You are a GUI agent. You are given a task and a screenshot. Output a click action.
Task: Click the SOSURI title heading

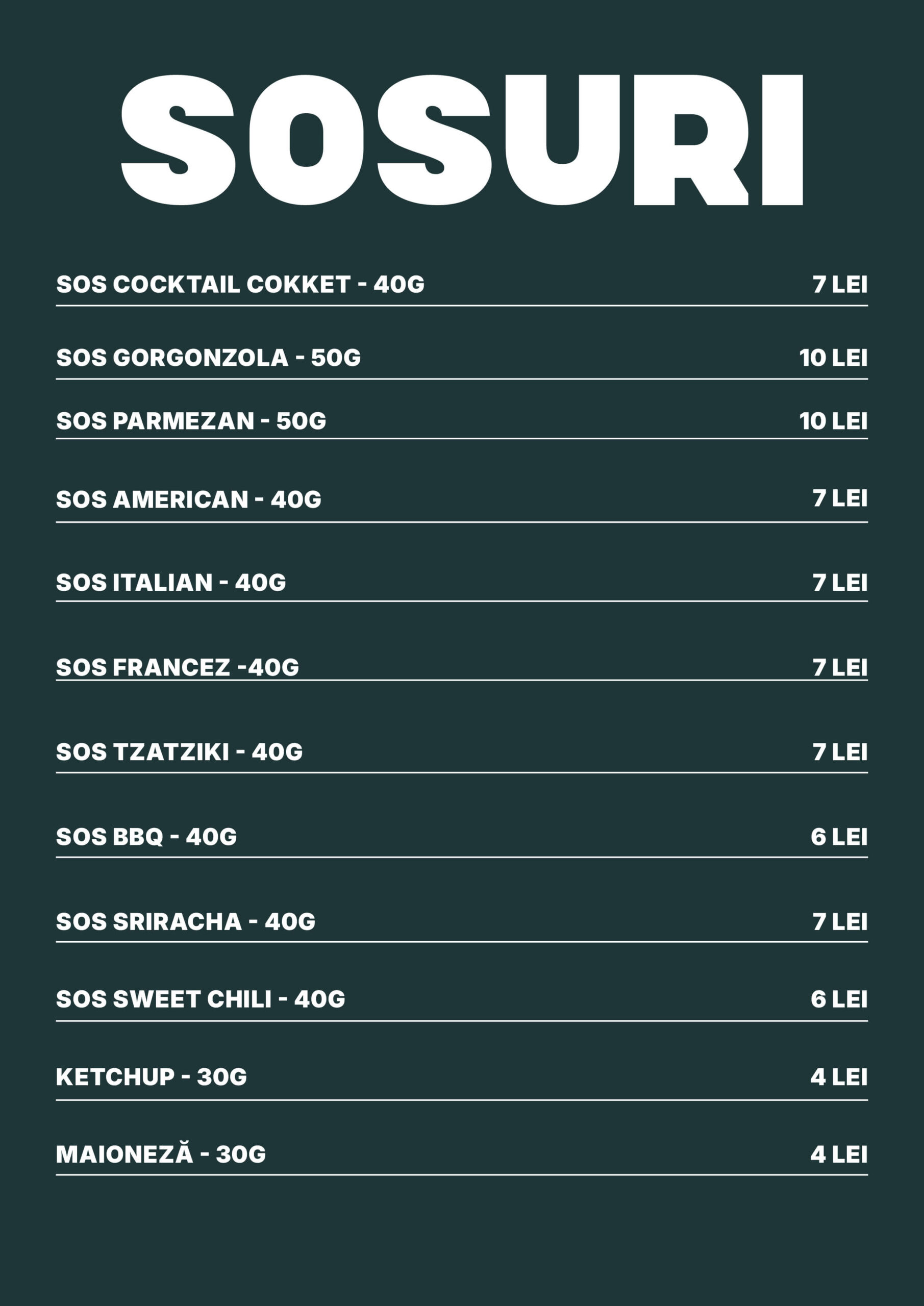pyautogui.click(x=461, y=140)
